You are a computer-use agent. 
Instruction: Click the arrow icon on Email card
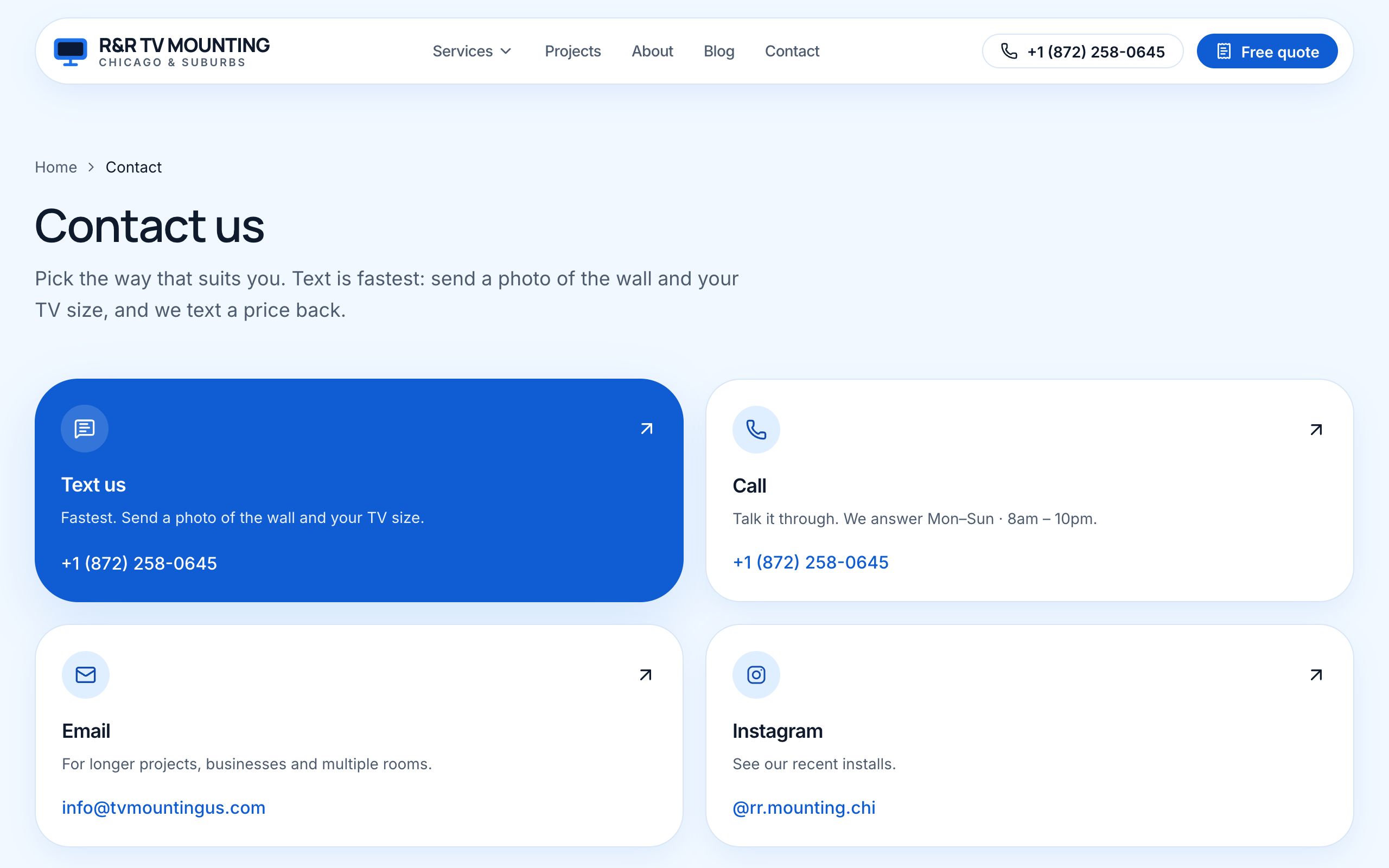click(x=646, y=674)
